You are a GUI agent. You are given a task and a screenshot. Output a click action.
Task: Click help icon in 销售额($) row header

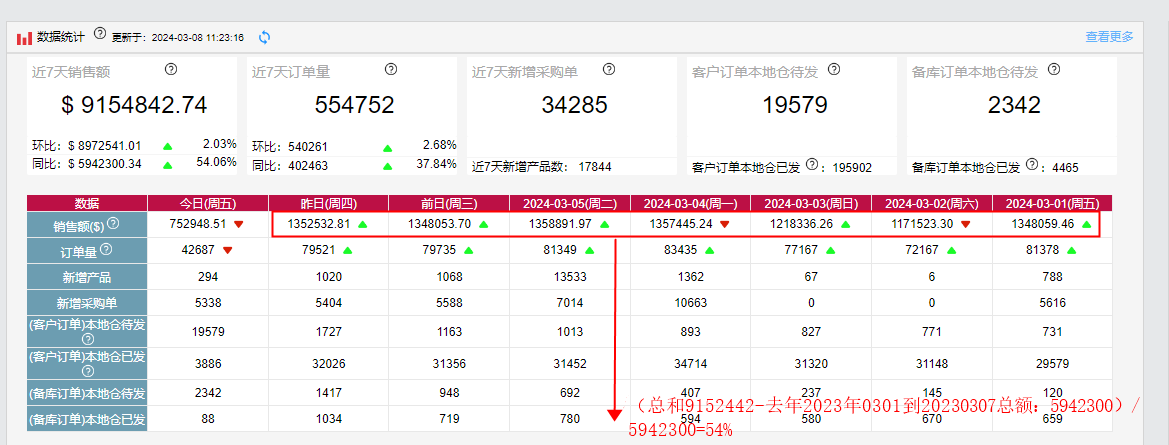[113, 223]
